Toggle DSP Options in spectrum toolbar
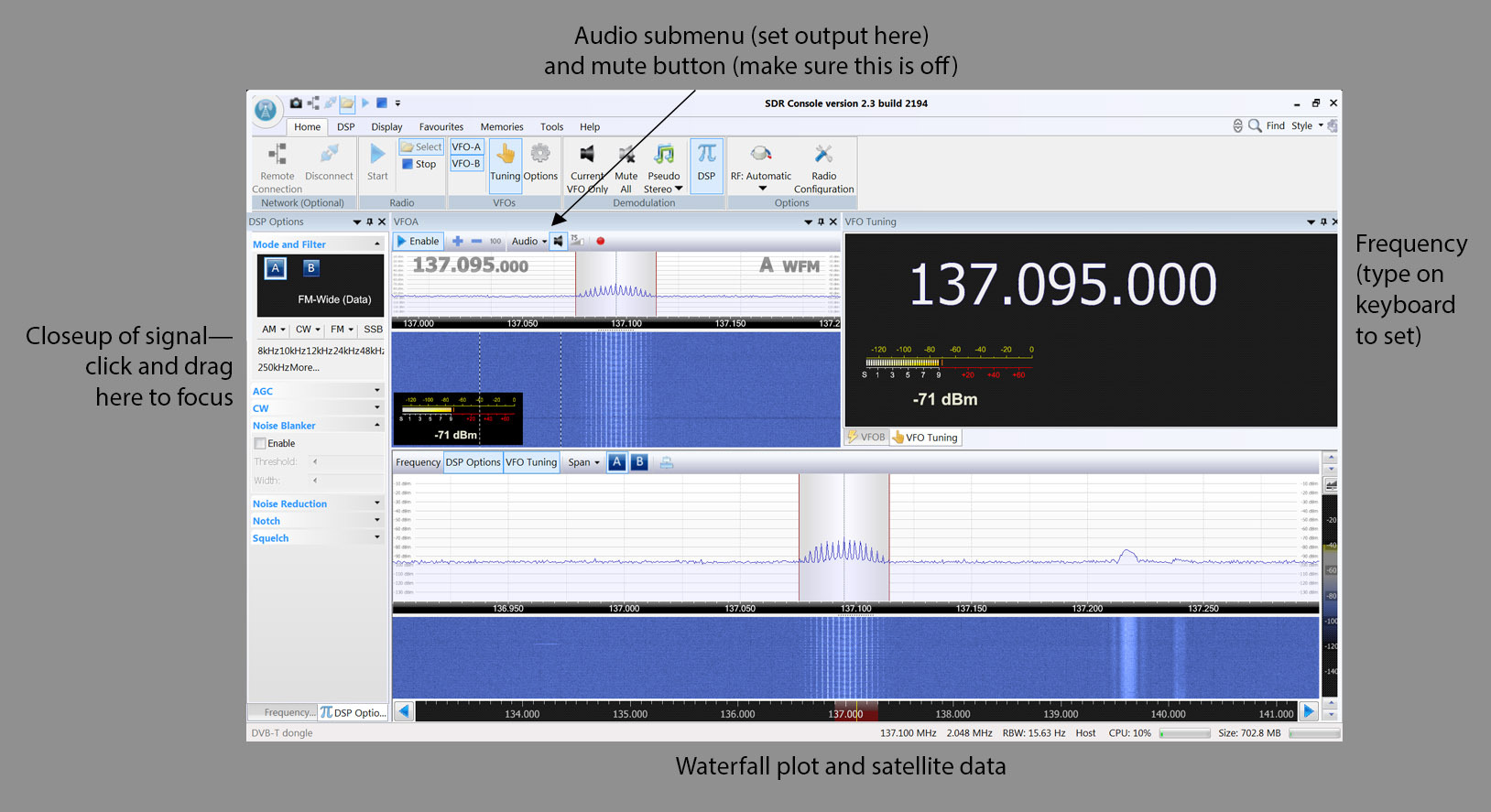 click(x=473, y=462)
